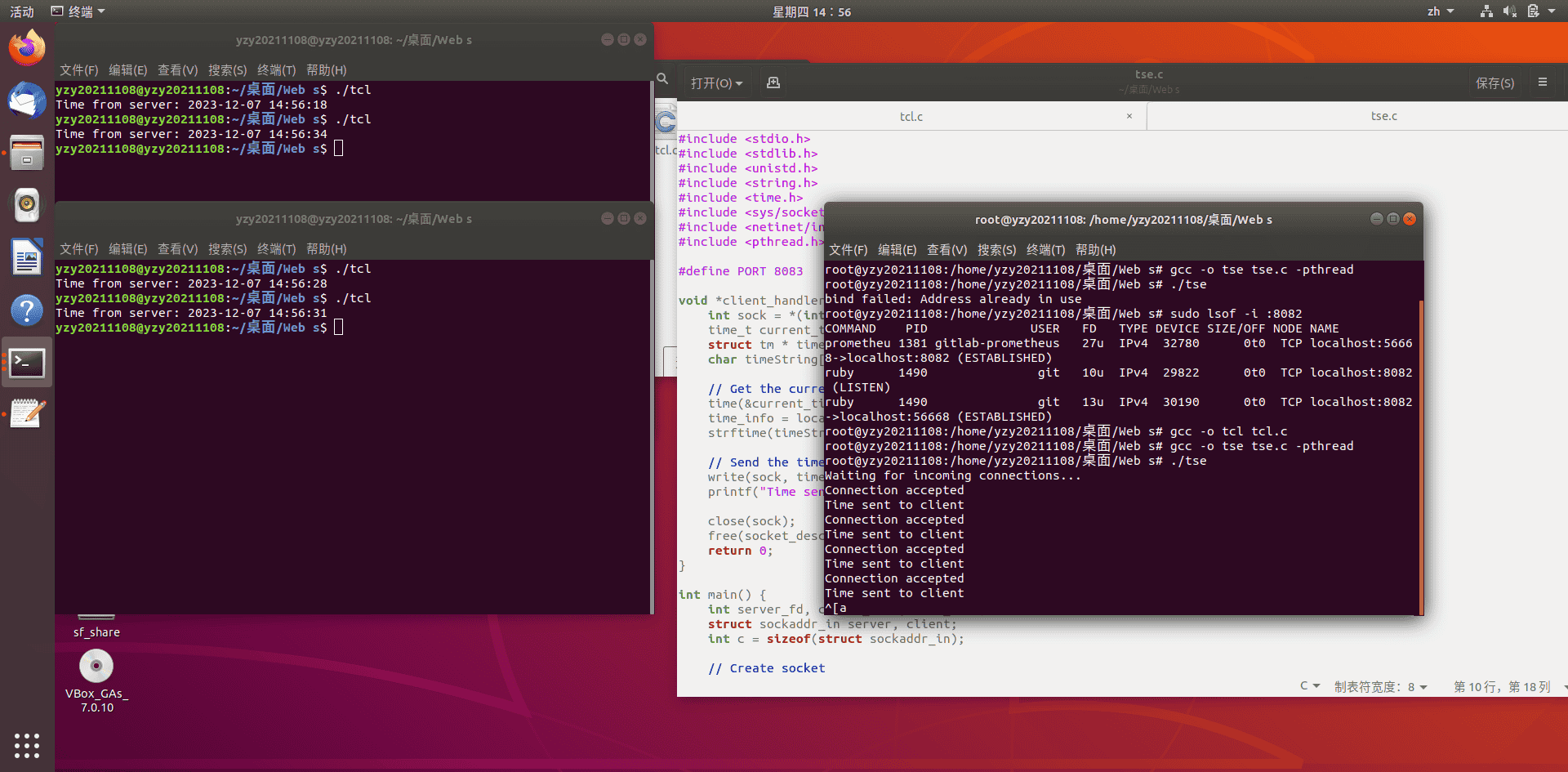Screen dimensions: 1568x772
Task: Open Rhythmbox music player in dock
Action: point(27,205)
